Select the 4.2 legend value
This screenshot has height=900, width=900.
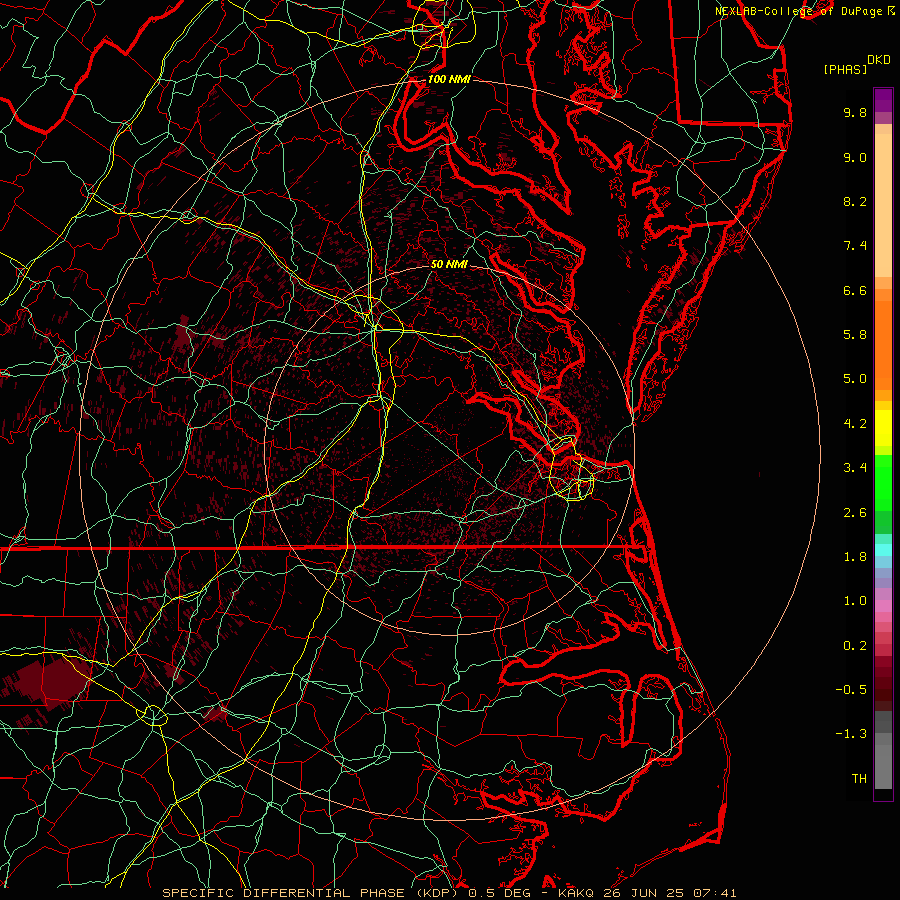(855, 424)
